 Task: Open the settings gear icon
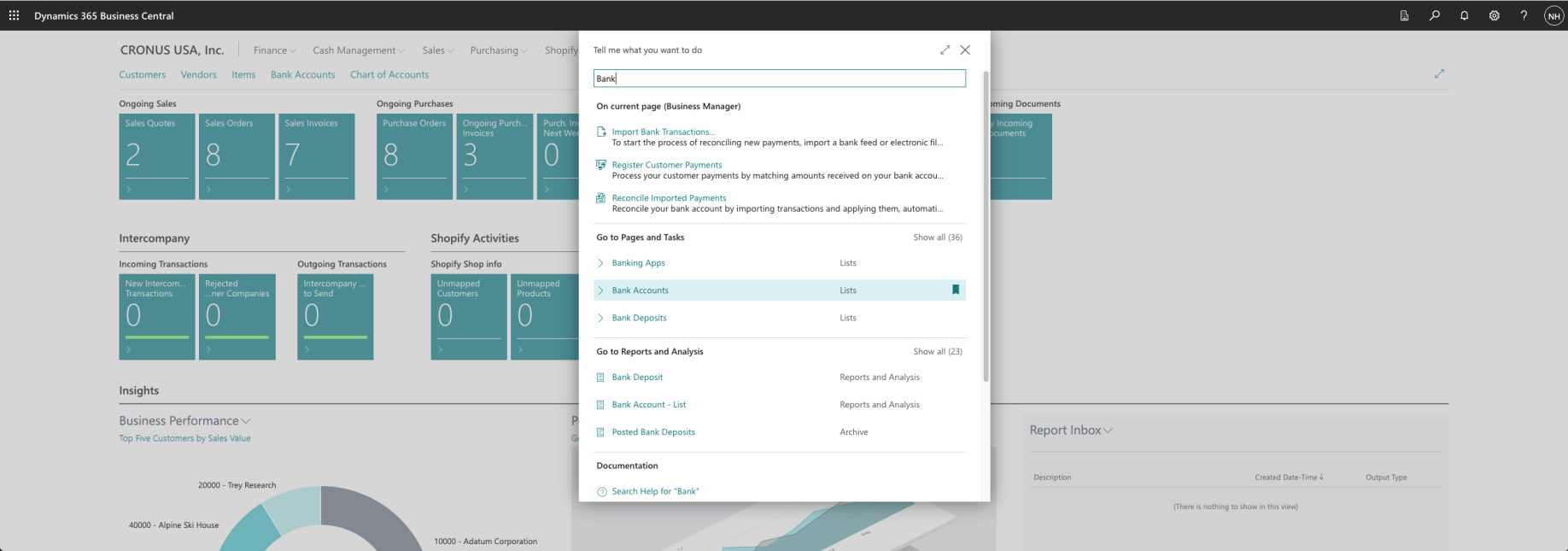(1495, 15)
